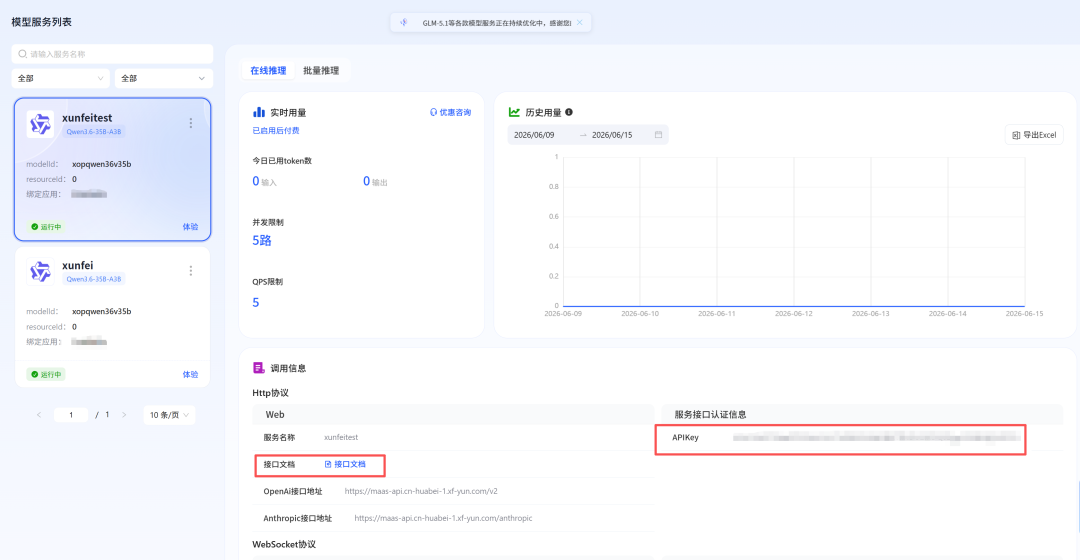Expand the first 全部 filter dropdown
This screenshot has width=1080, height=560.
pos(61,79)
